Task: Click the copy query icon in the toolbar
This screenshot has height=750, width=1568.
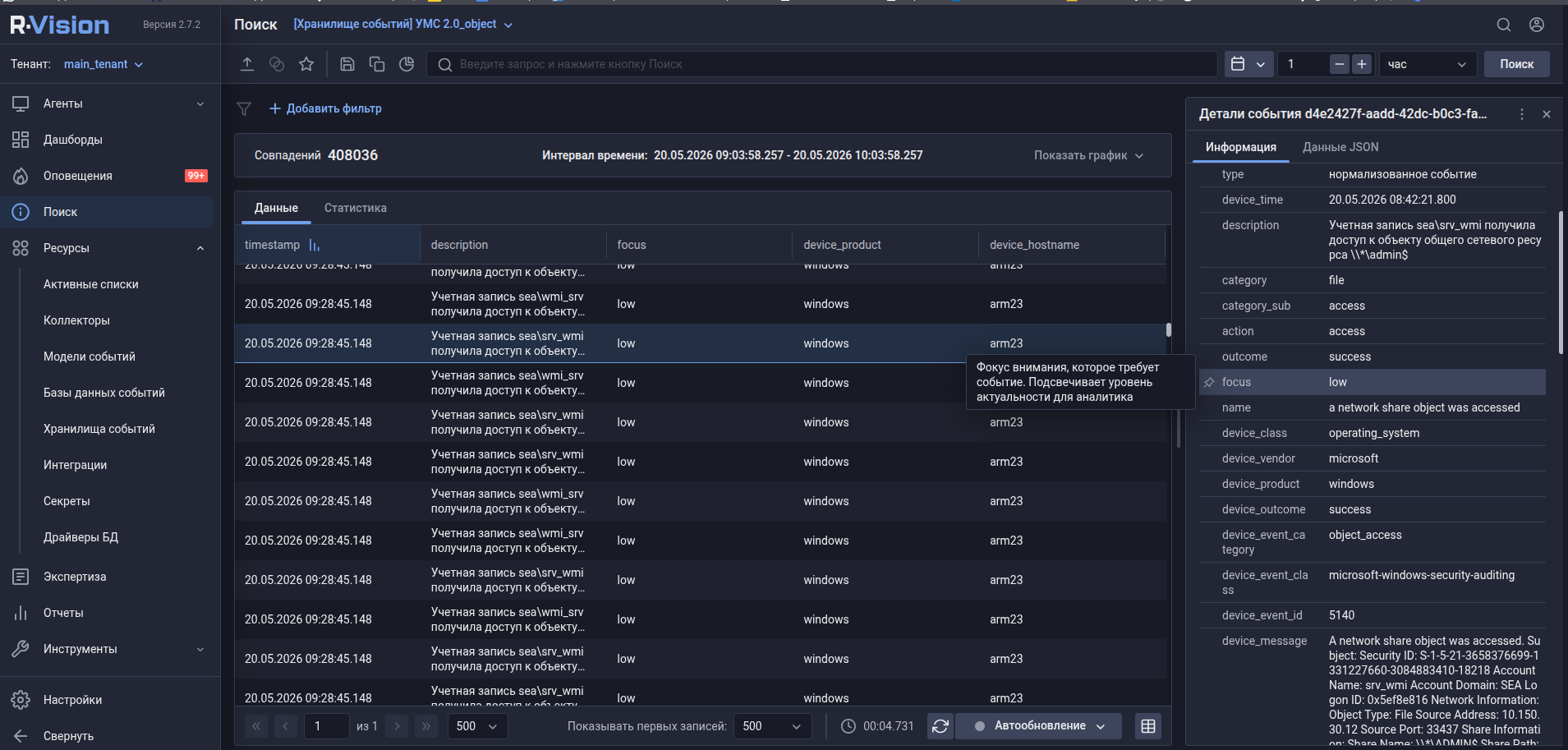Action: pos(377,64)
